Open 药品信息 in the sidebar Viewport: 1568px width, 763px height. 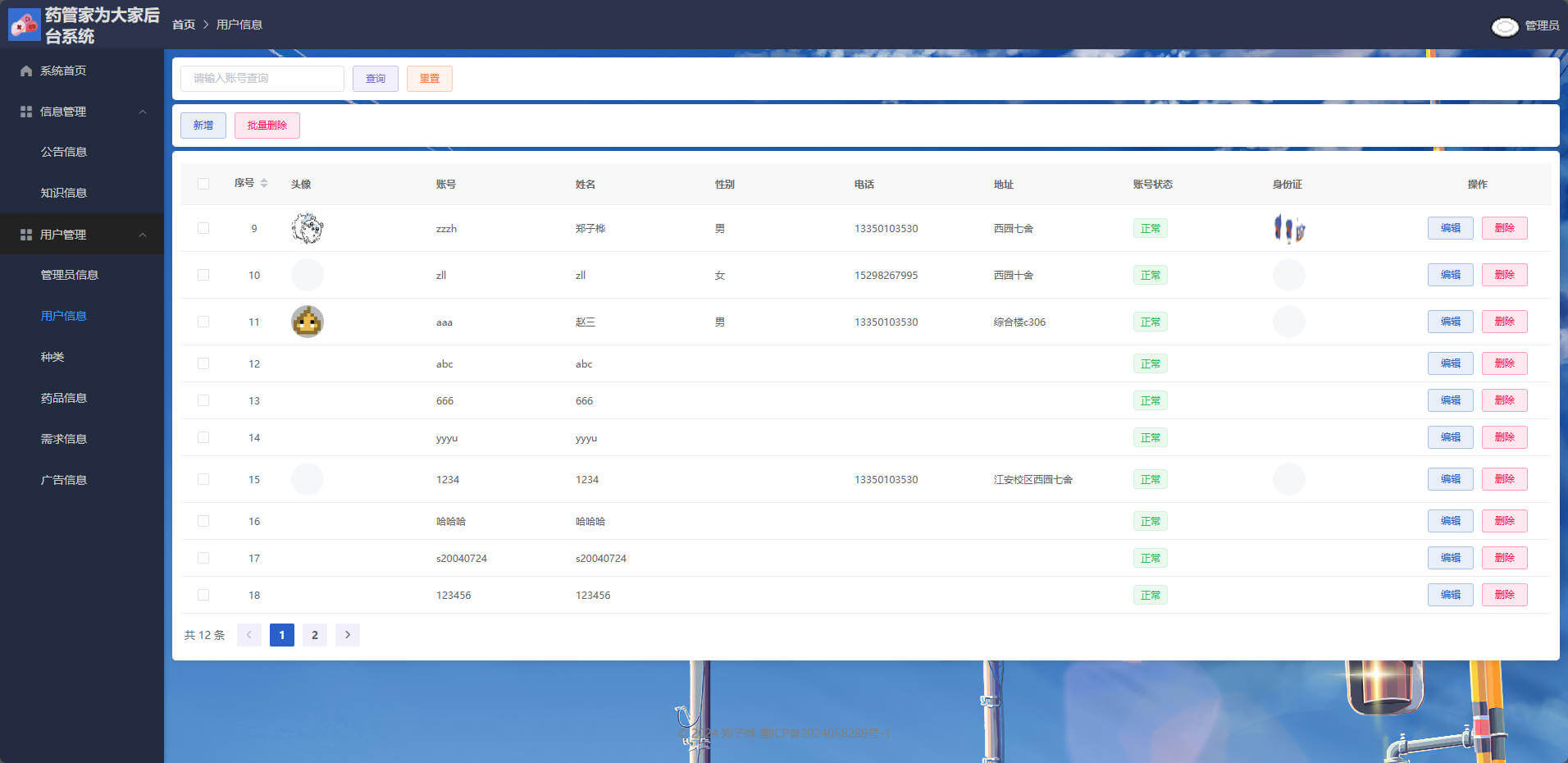(64, 398)
